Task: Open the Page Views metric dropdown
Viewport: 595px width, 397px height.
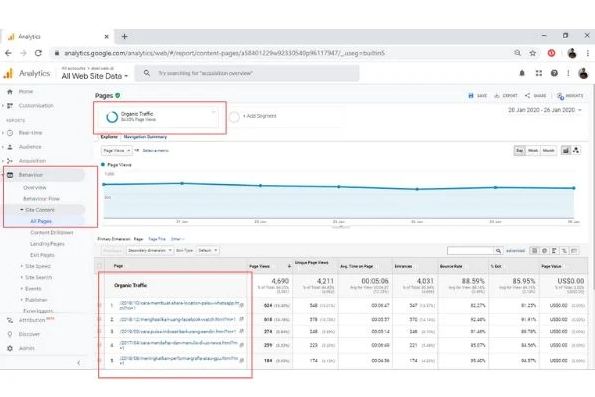Action: point(116,151)
